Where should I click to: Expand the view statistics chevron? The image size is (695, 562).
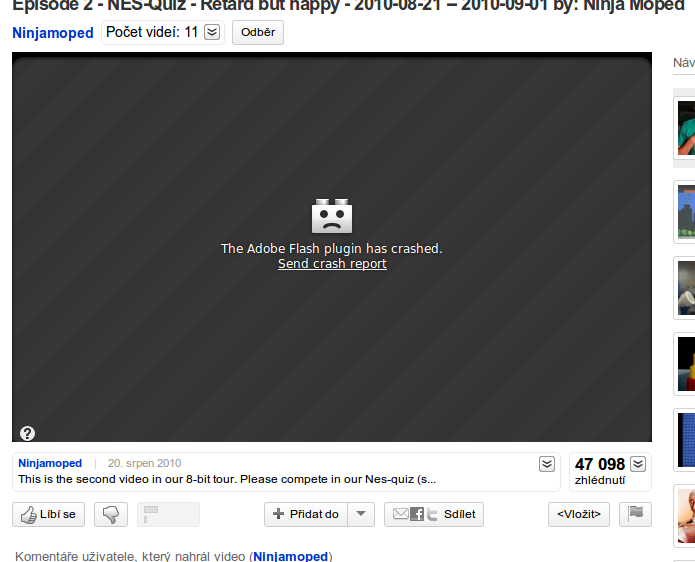click(638, 464)
